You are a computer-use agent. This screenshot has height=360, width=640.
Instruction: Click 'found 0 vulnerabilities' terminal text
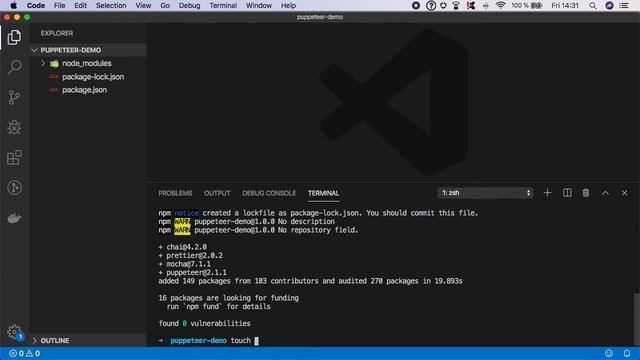204,323
